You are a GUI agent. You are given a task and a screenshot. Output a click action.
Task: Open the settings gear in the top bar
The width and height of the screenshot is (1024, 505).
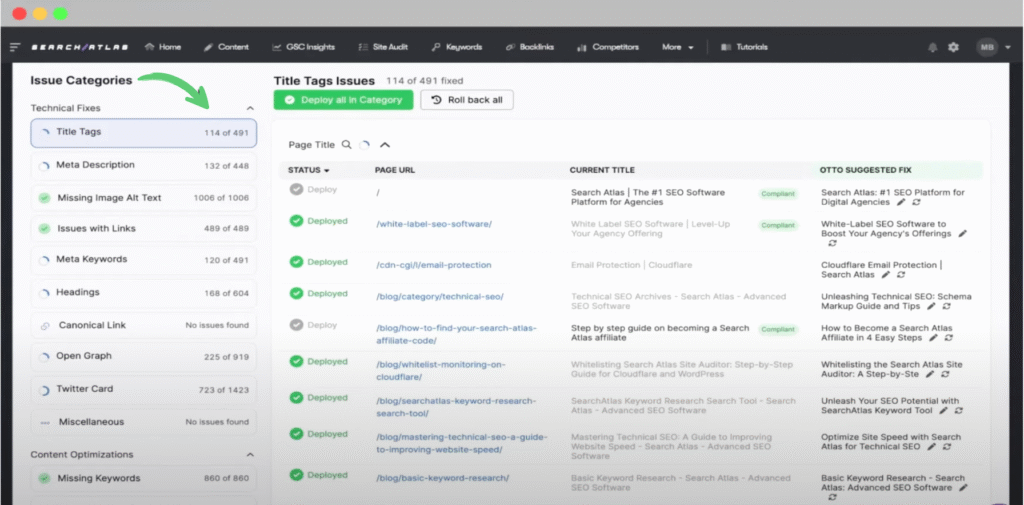click(953, 47)
